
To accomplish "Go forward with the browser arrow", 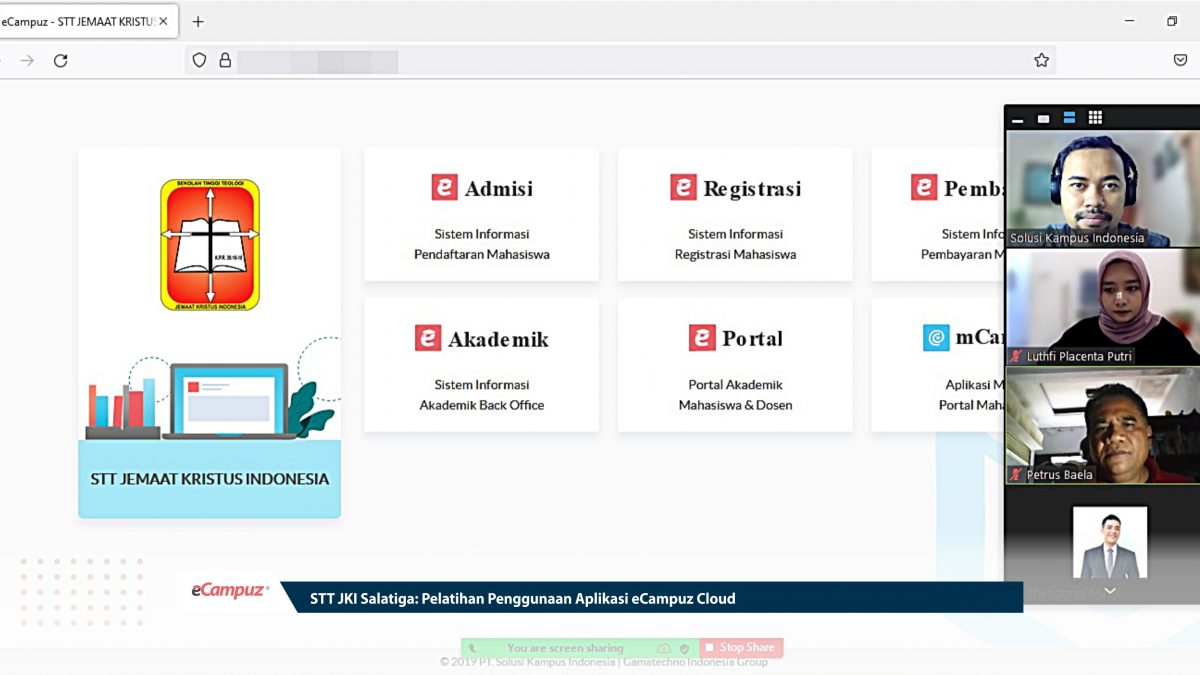I will click(27, 61).
